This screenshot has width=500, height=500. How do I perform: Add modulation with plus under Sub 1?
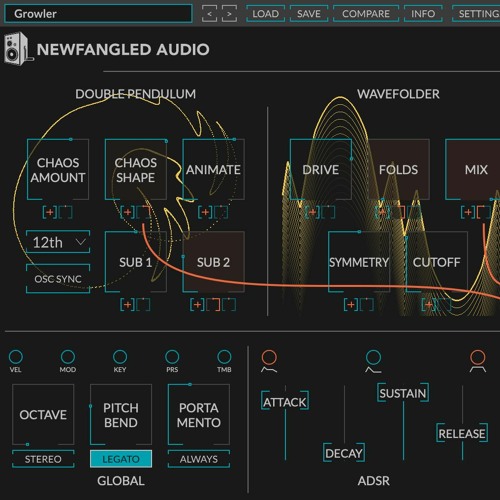tap(127, 304)
